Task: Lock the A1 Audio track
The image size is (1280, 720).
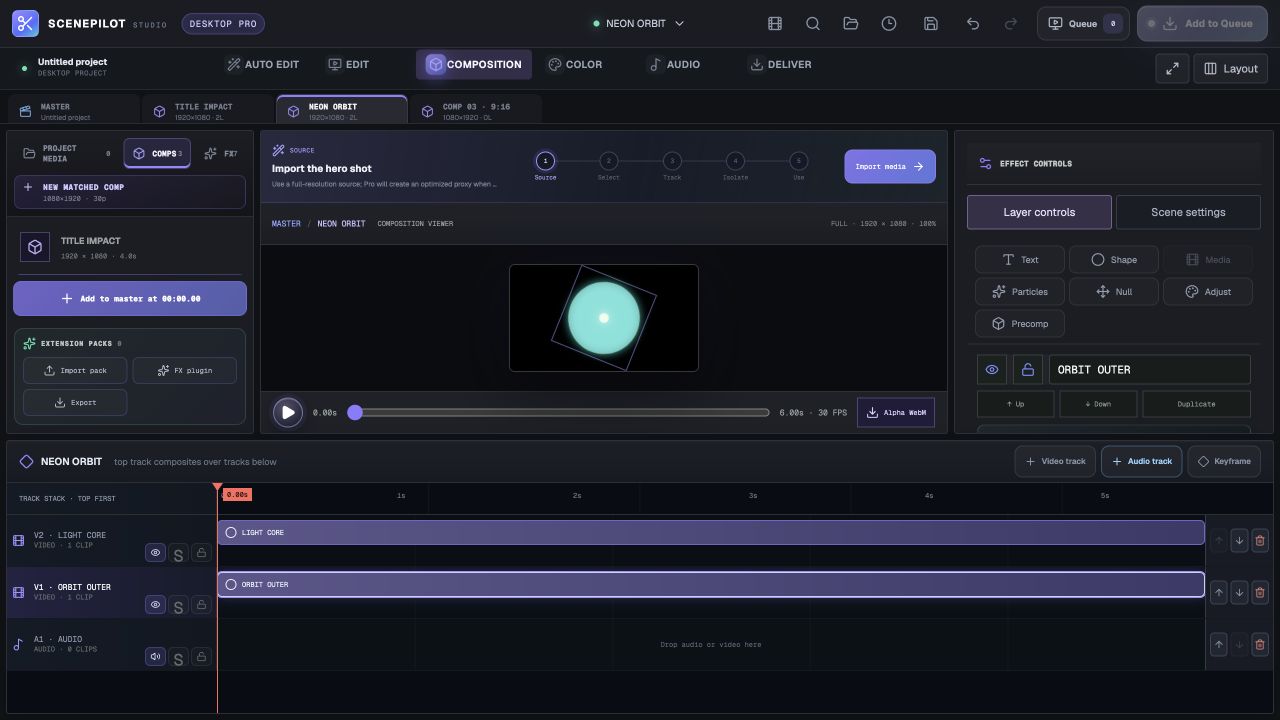Action: (201, 656)
